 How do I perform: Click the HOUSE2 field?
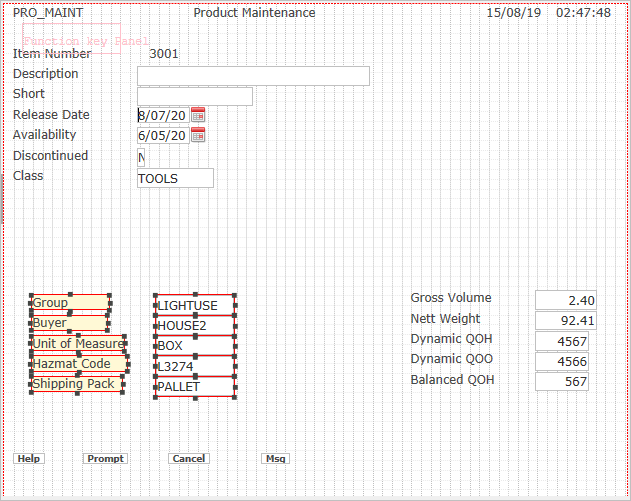click(x=195, y=326)
